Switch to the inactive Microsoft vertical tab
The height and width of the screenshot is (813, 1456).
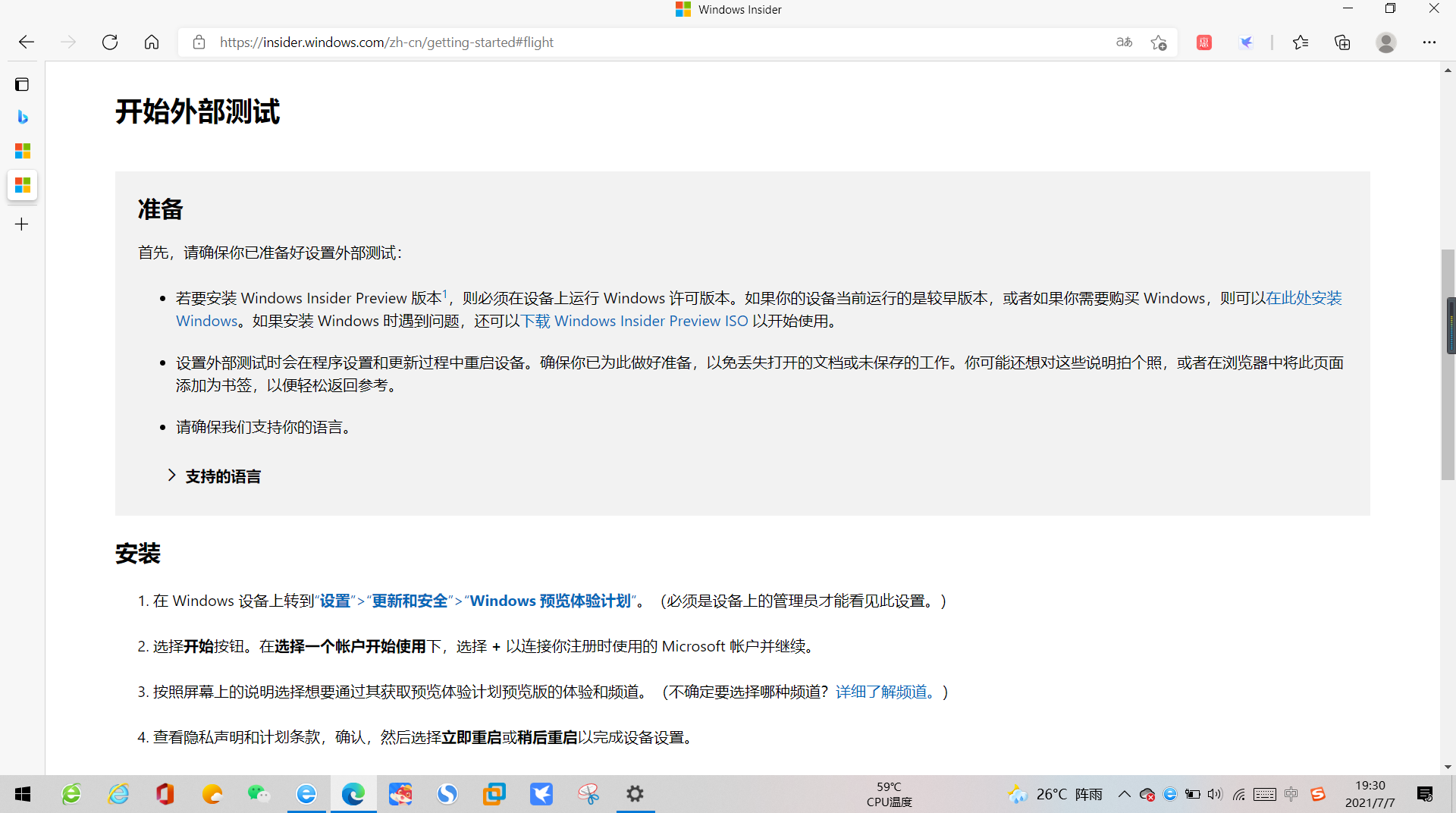tap(22, 151)
